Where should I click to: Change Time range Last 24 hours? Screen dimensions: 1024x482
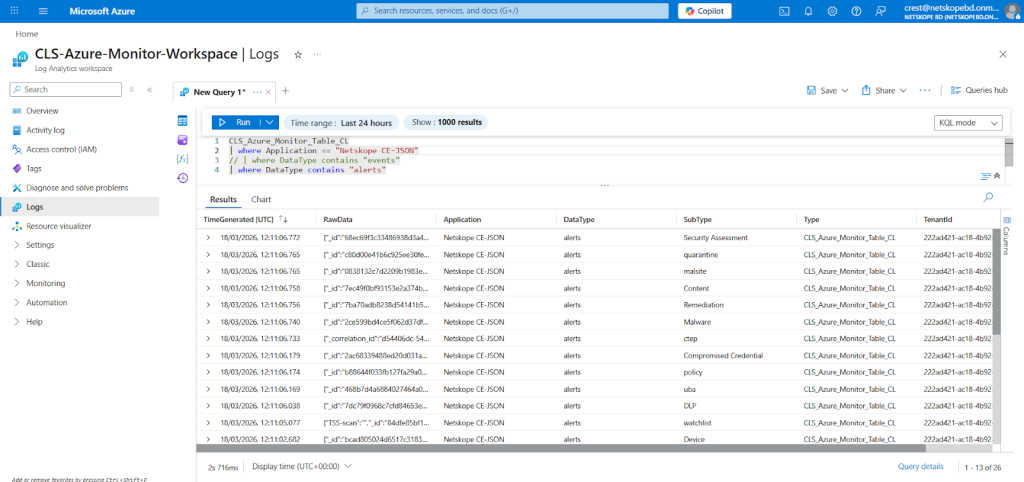[340, 123]
